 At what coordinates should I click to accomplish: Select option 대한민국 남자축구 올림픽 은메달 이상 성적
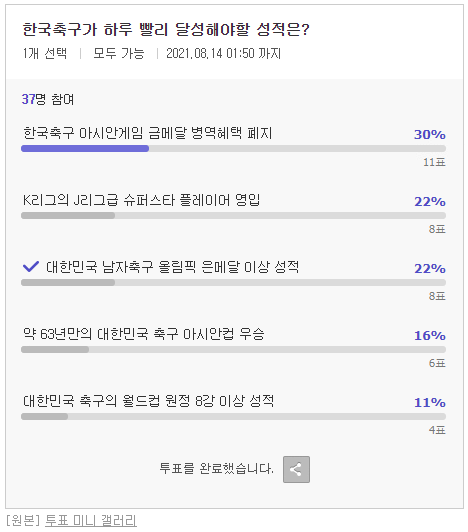coord(172,267)
